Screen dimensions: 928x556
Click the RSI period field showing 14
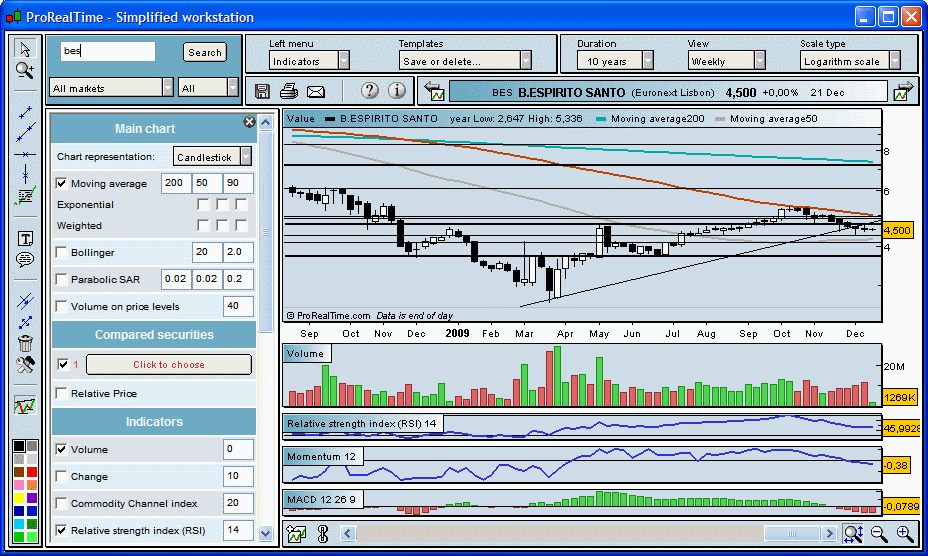point(238,530)
